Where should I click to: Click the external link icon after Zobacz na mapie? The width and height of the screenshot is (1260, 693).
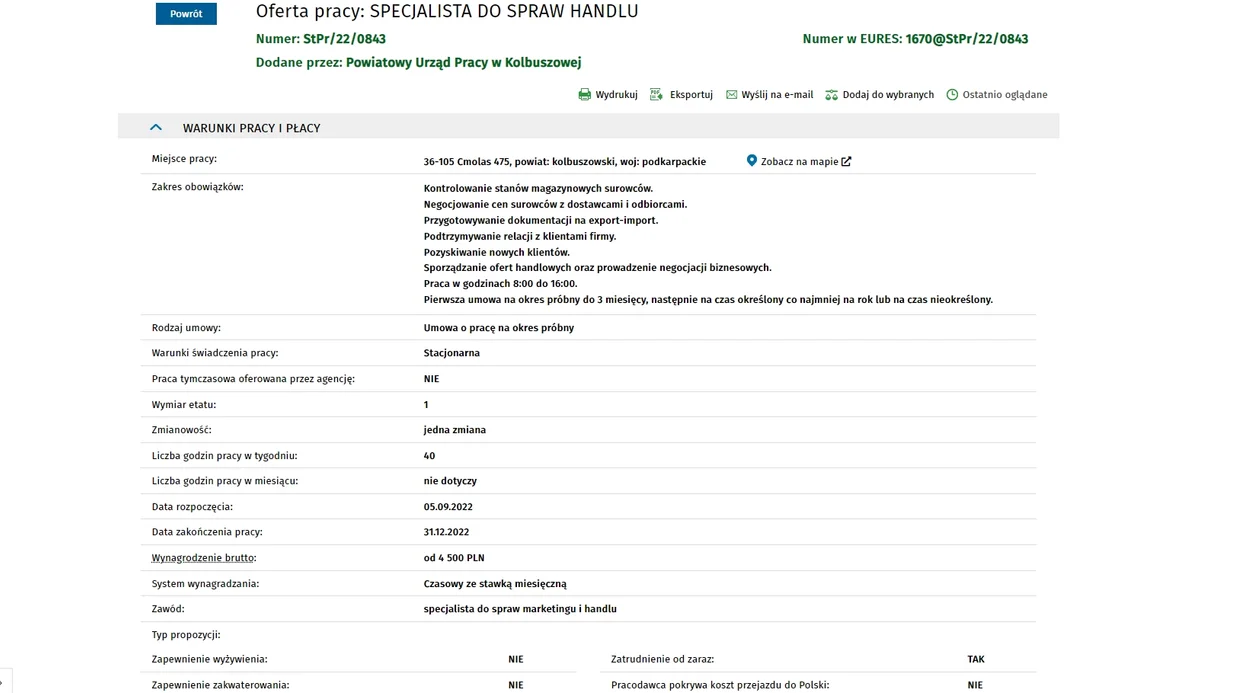846,161
